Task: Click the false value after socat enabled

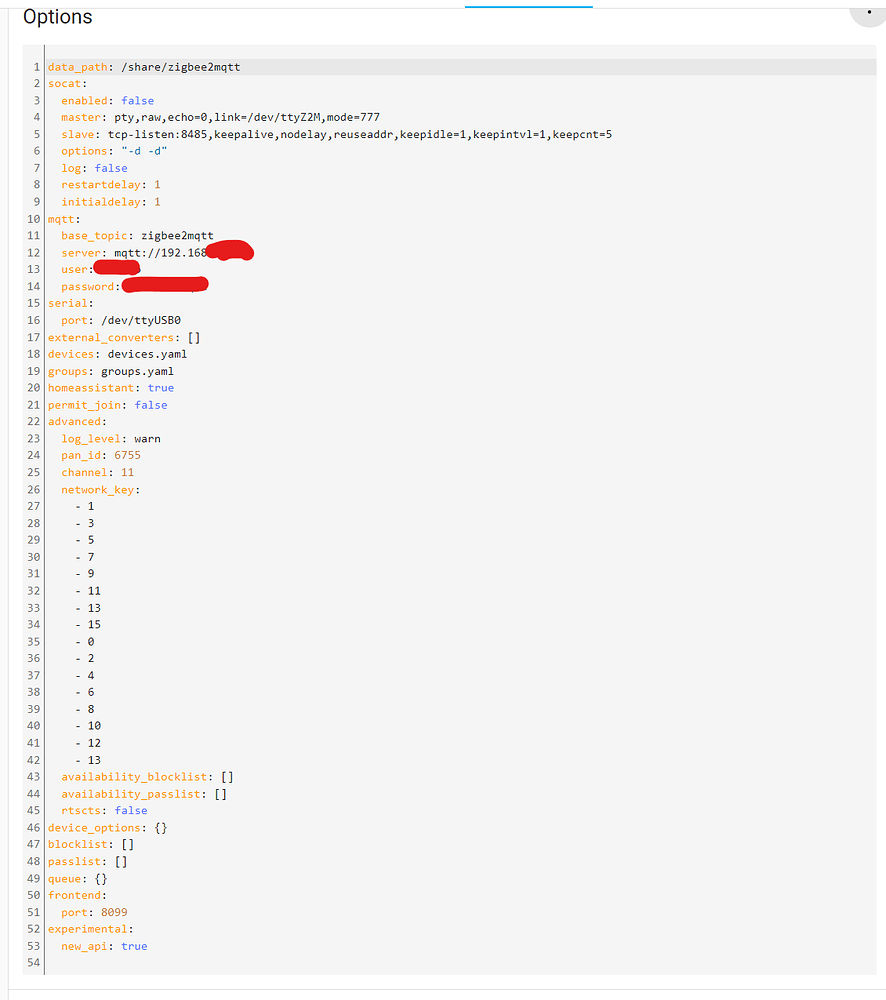Action: 137,100
